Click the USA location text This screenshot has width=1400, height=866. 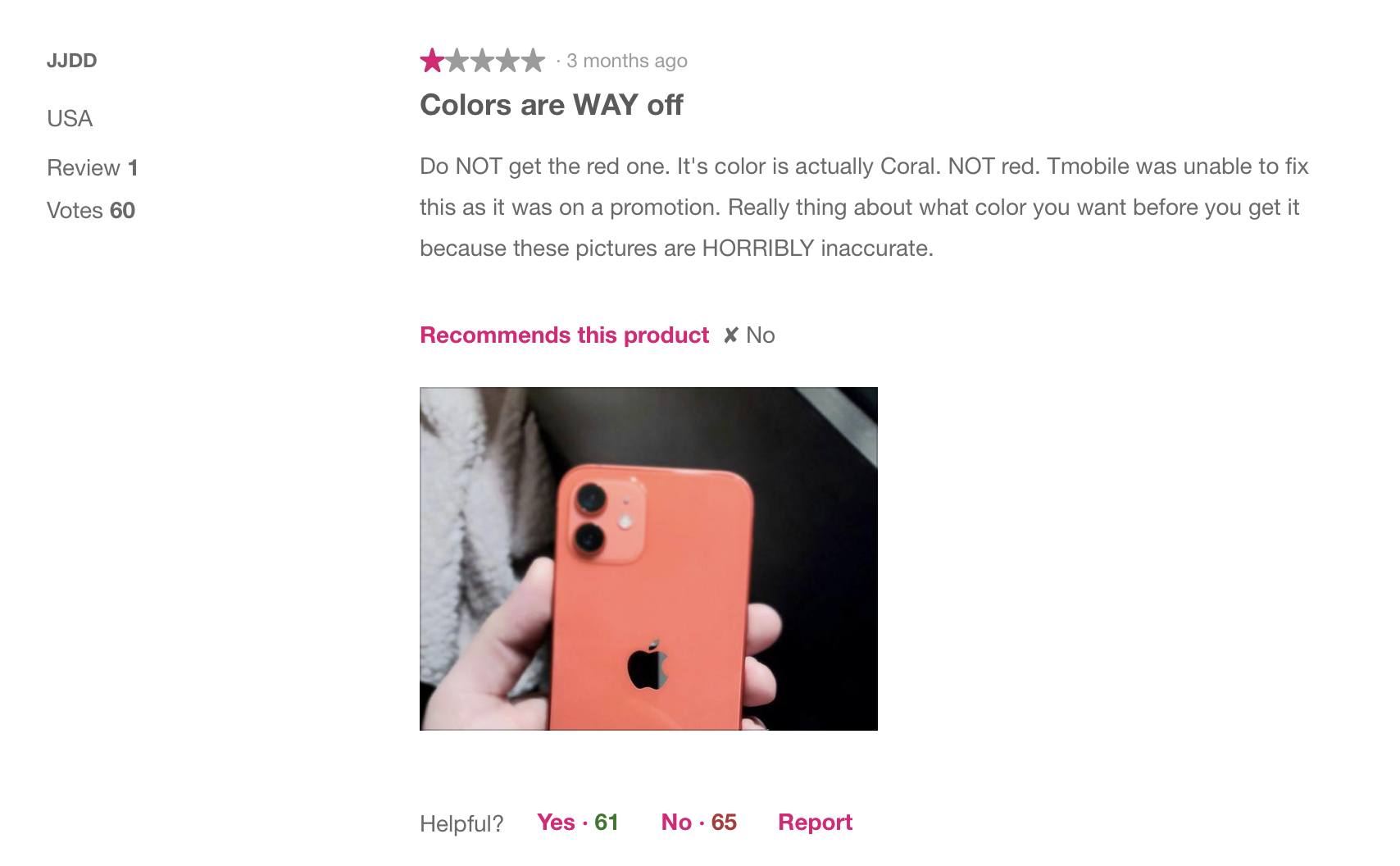click(x=70, y=119)
